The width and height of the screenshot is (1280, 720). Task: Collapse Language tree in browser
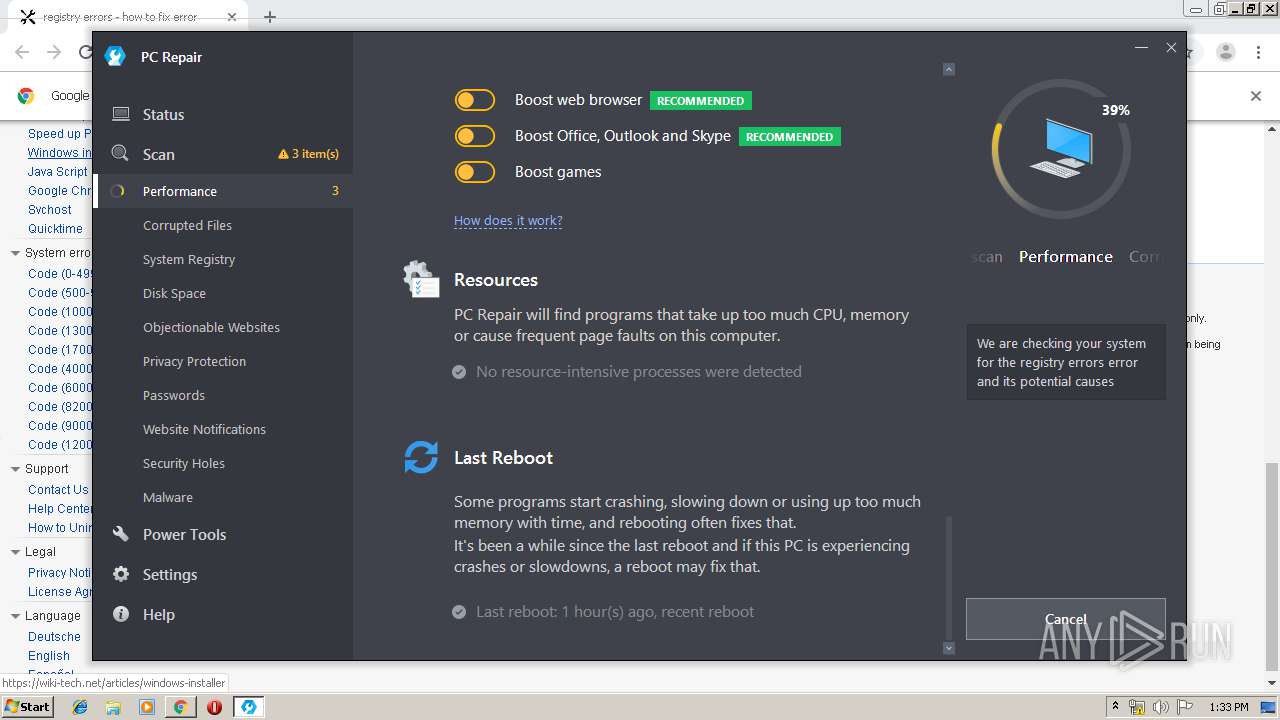click(x=15, y=616)
